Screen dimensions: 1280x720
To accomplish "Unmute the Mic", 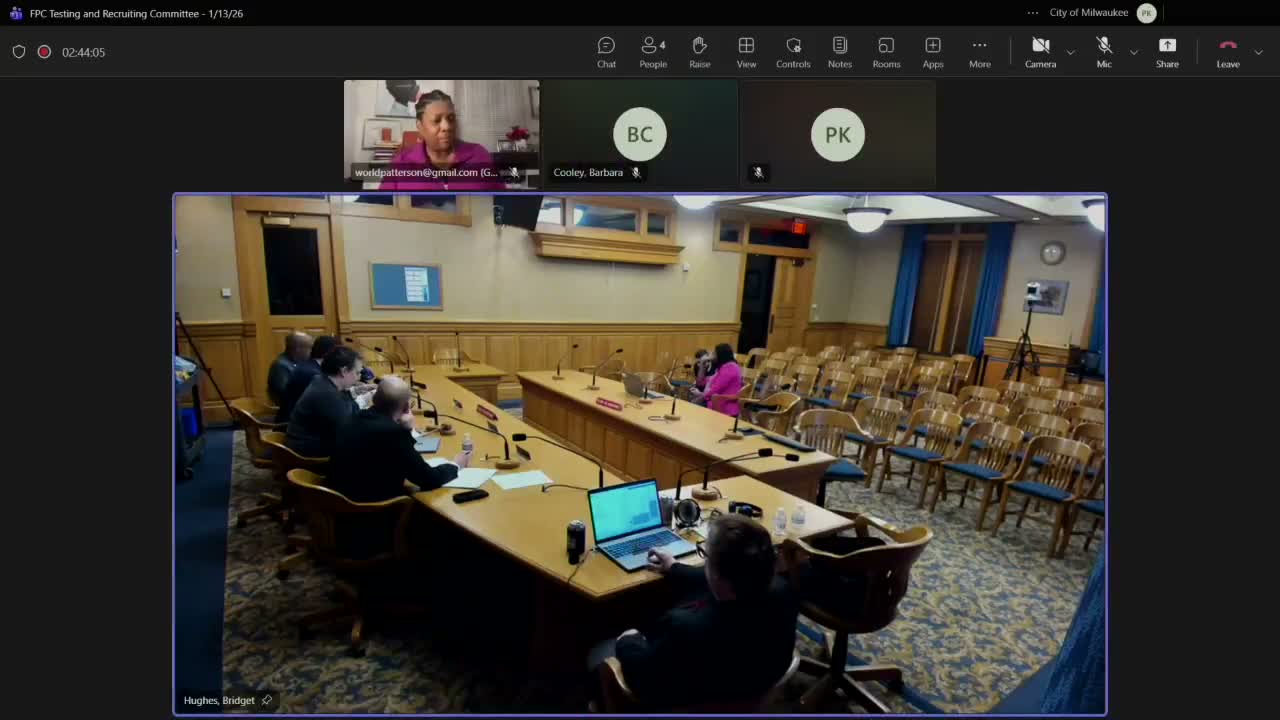I will 1104,52.
